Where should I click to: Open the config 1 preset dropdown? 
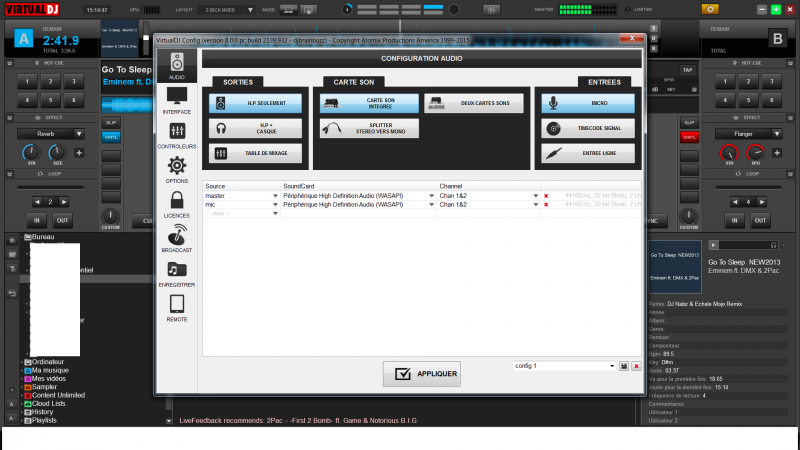(564, 366)
